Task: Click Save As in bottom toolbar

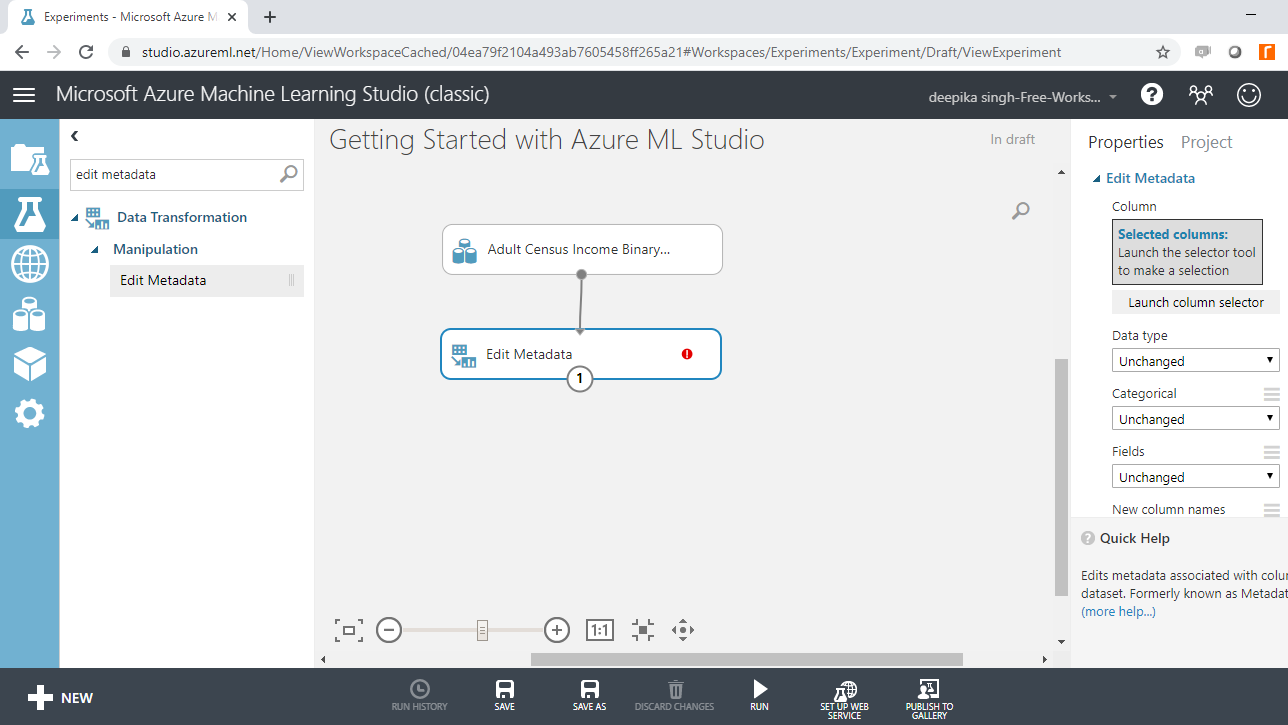Action: [x=590, y=696]
